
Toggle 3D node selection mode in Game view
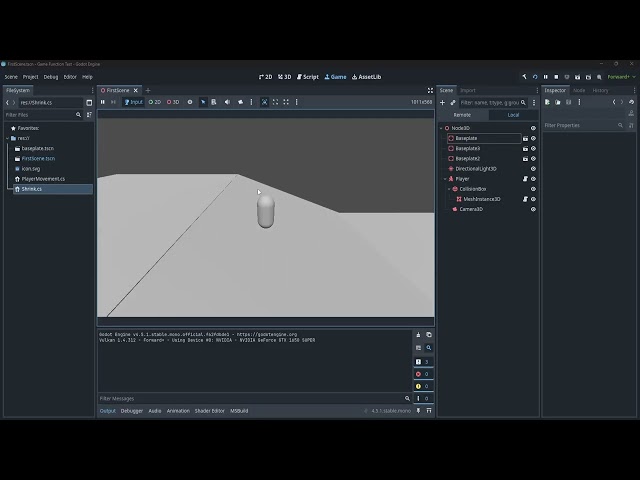point(173,102)
